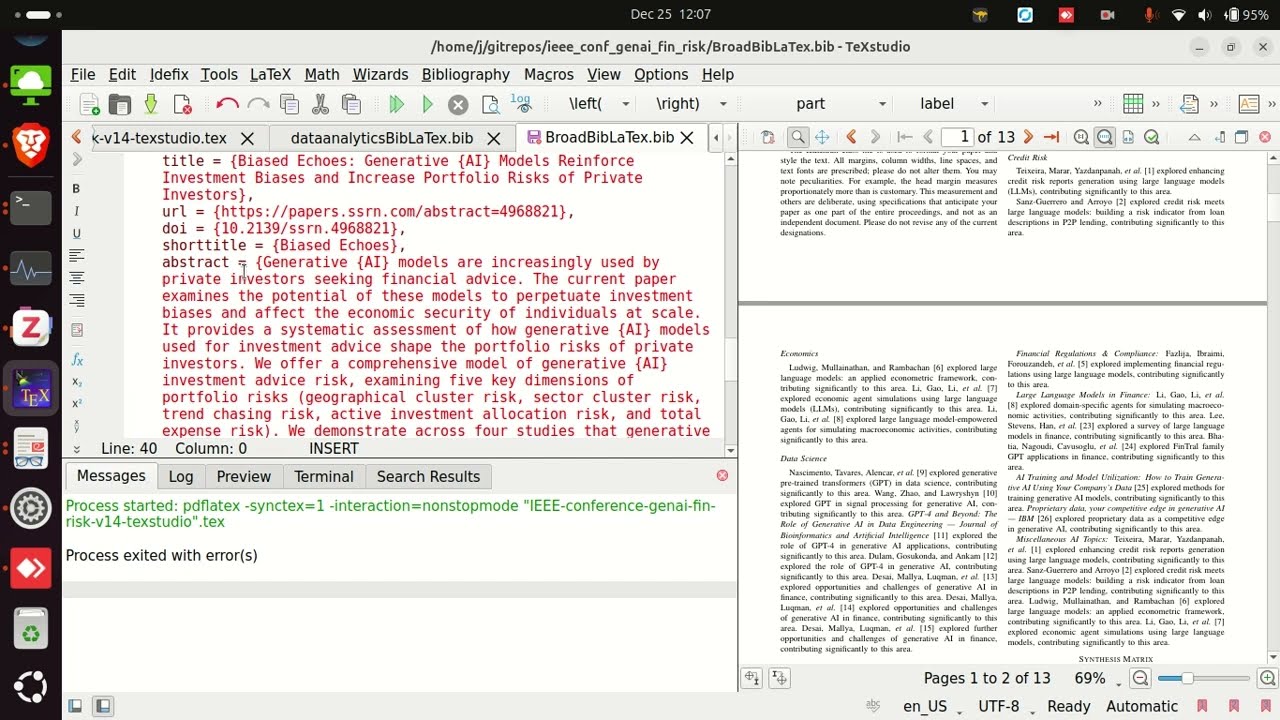This screenshot has height=720, width=1280.
Task: Open the Idefix menu
Action: 169,74
